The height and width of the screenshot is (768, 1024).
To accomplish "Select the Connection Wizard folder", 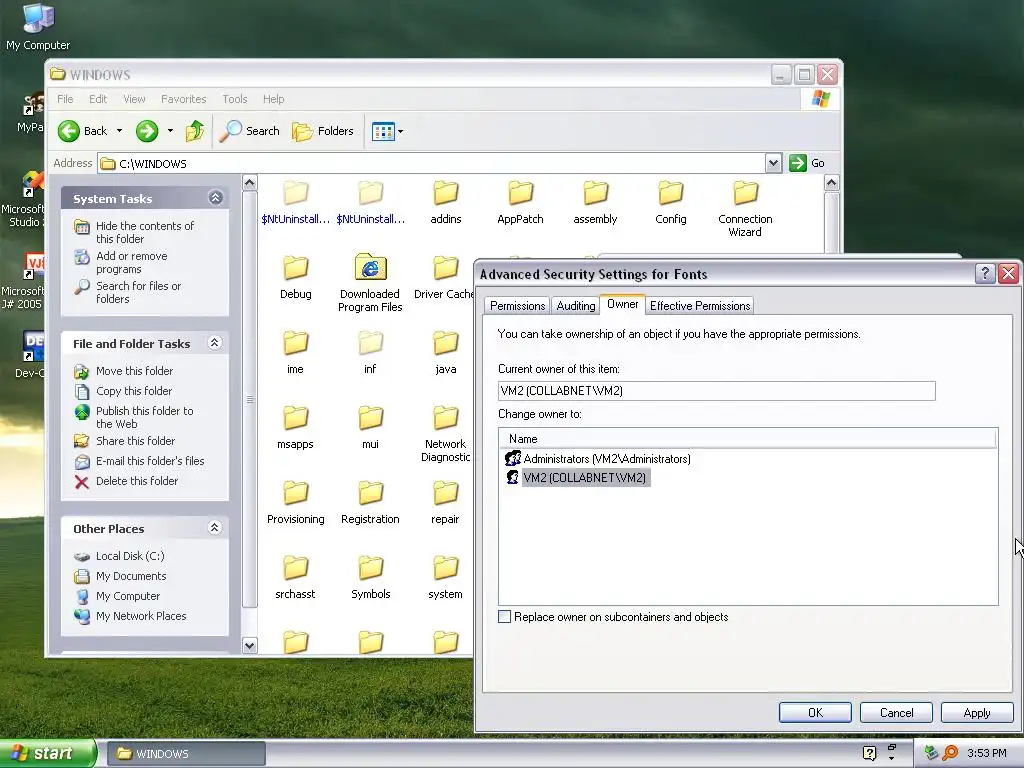I will [x=745, y=209].
